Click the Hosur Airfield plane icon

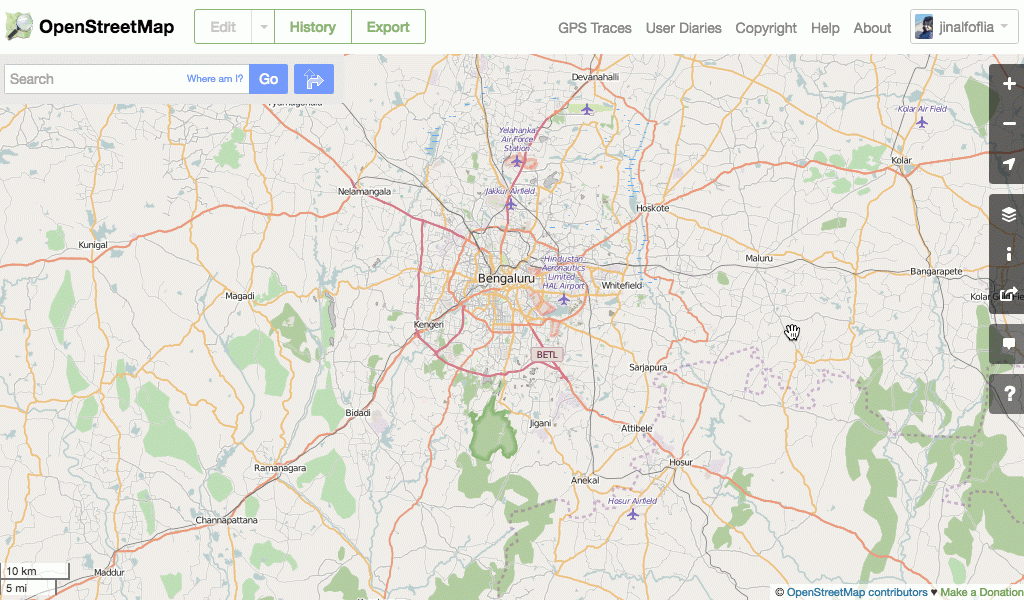pos(632,514)
